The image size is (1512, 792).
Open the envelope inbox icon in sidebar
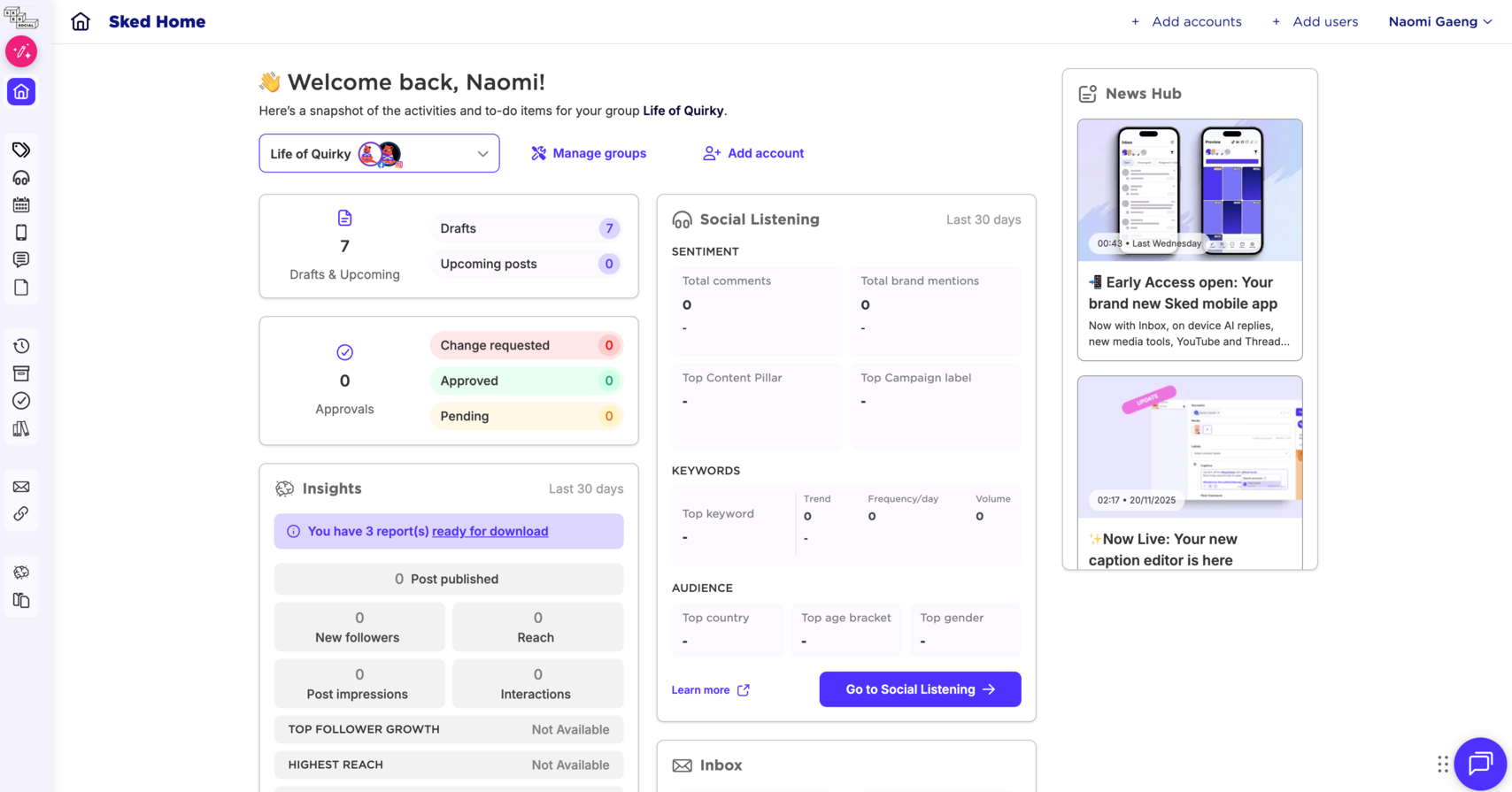click(21, 487)
